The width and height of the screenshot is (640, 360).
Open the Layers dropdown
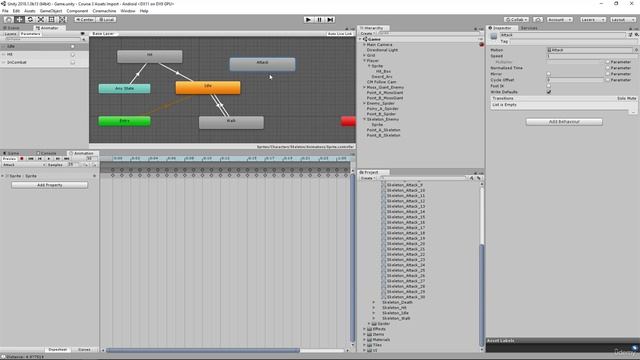click(x=592, y=20)
